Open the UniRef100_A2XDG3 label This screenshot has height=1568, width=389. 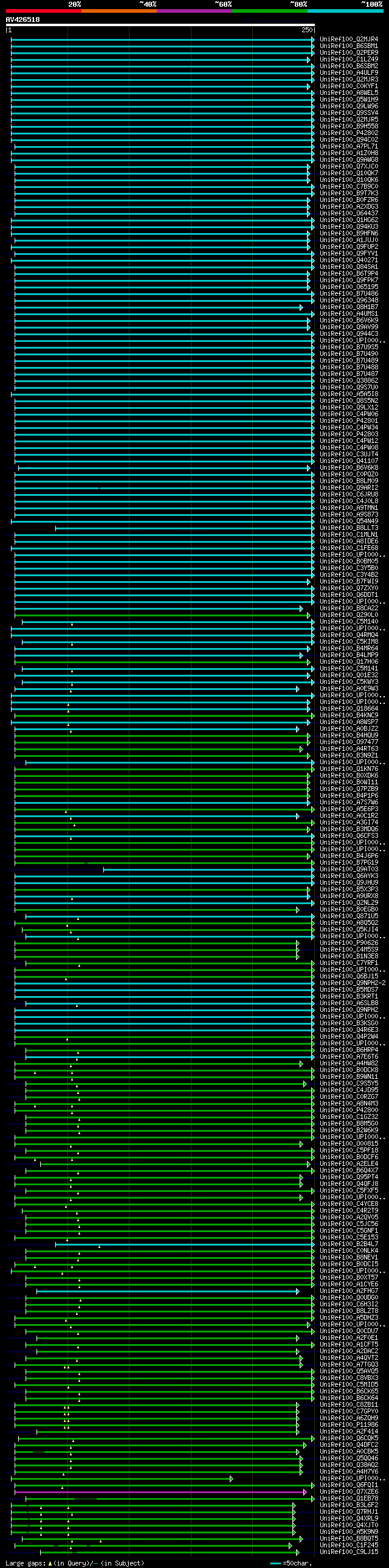point(349,207)
